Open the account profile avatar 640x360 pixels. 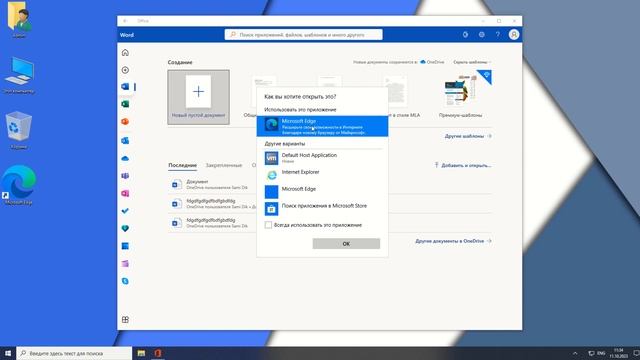click(x=514, y=35)
